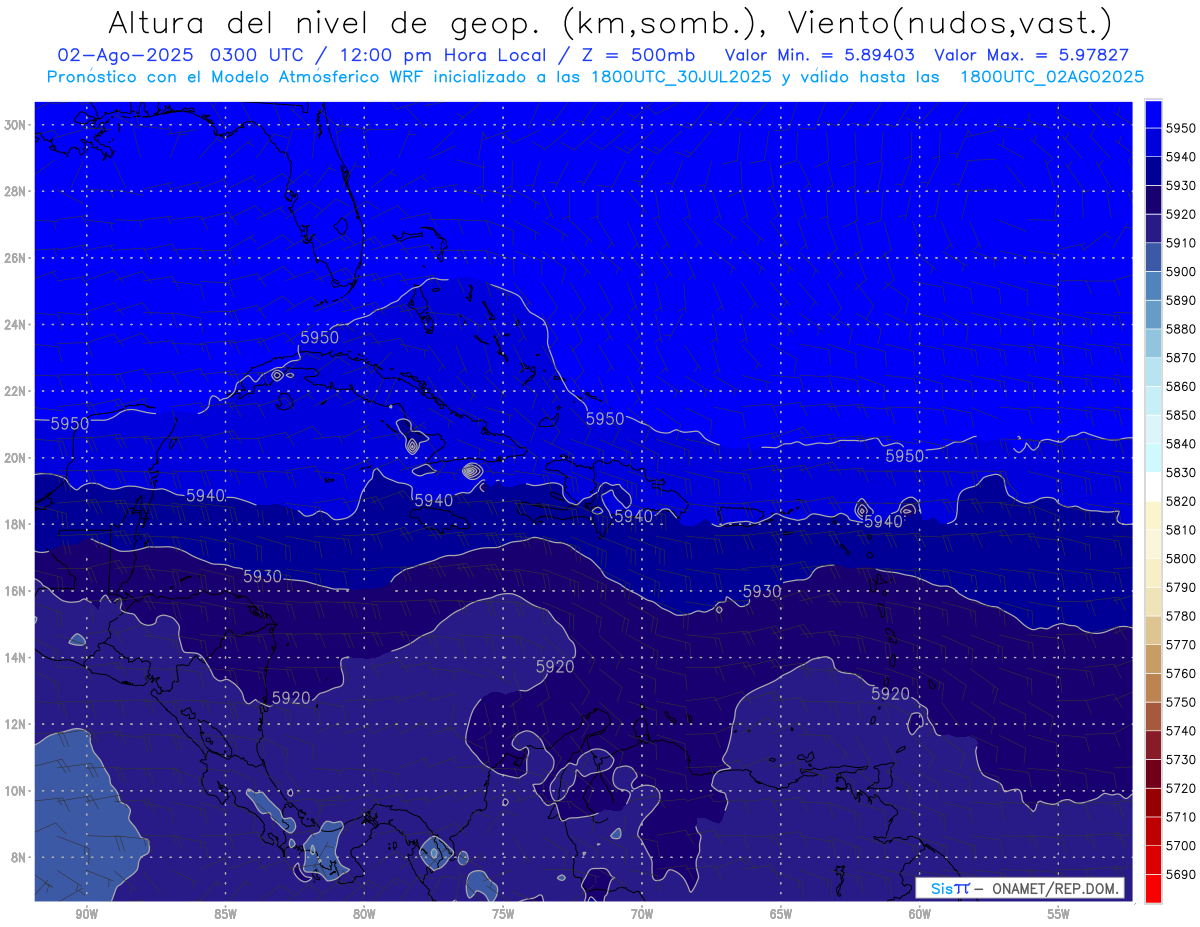The width and height of the screenshot is (1200, 927).
Task: Click the 20N latitude label
Action: tap(15, 458)
